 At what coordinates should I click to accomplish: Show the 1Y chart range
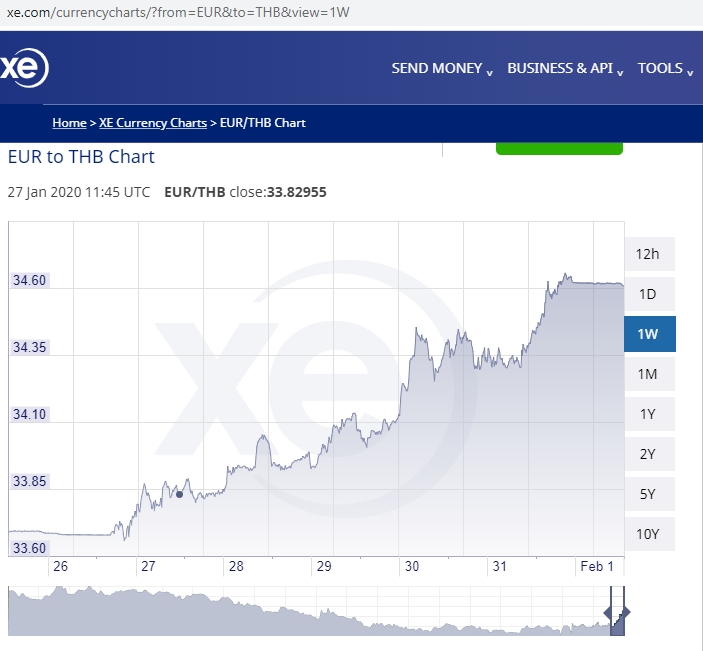pyautogui.click(x=648, y=414)
